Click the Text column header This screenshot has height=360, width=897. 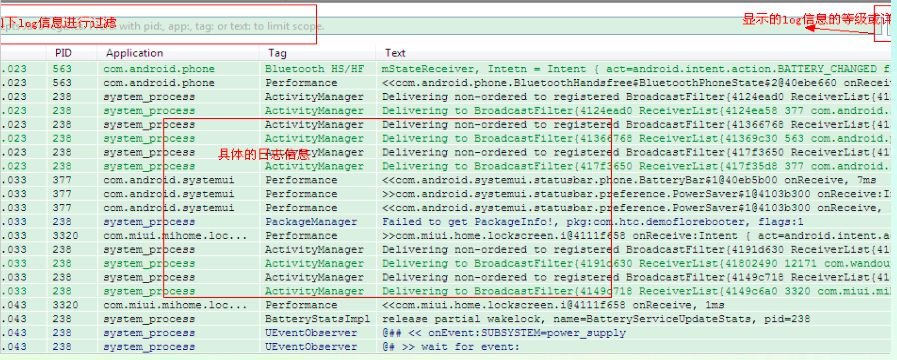click(x=395, y=53)
